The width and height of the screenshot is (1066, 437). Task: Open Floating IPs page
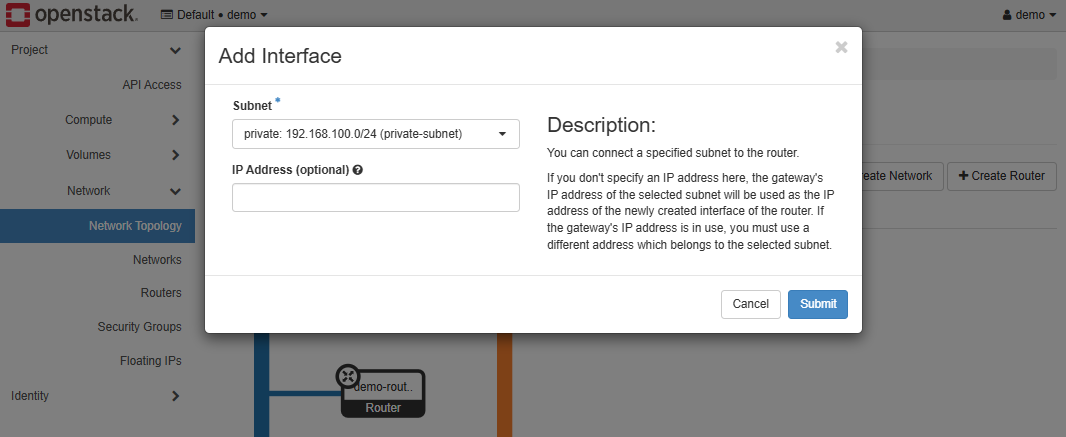(x=151, y=361)
